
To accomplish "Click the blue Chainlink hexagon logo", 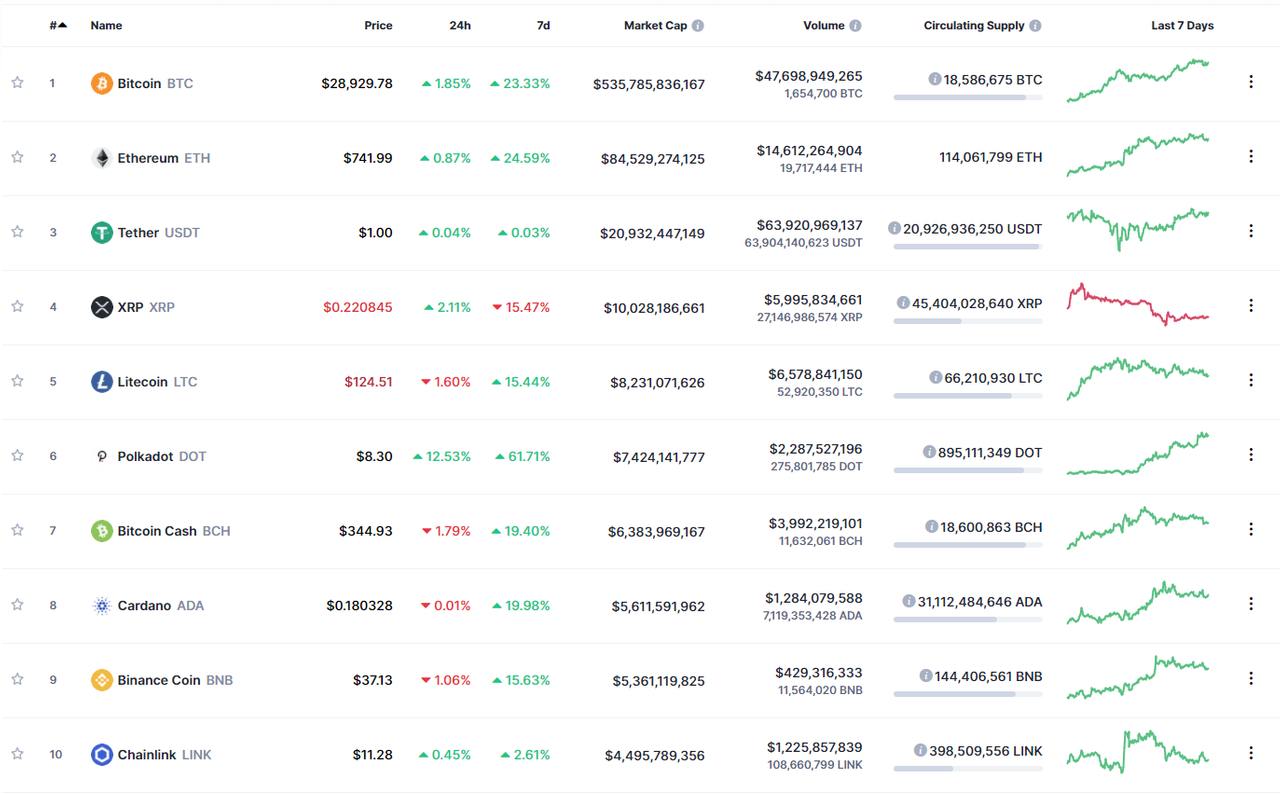I will tap(102, 755).
